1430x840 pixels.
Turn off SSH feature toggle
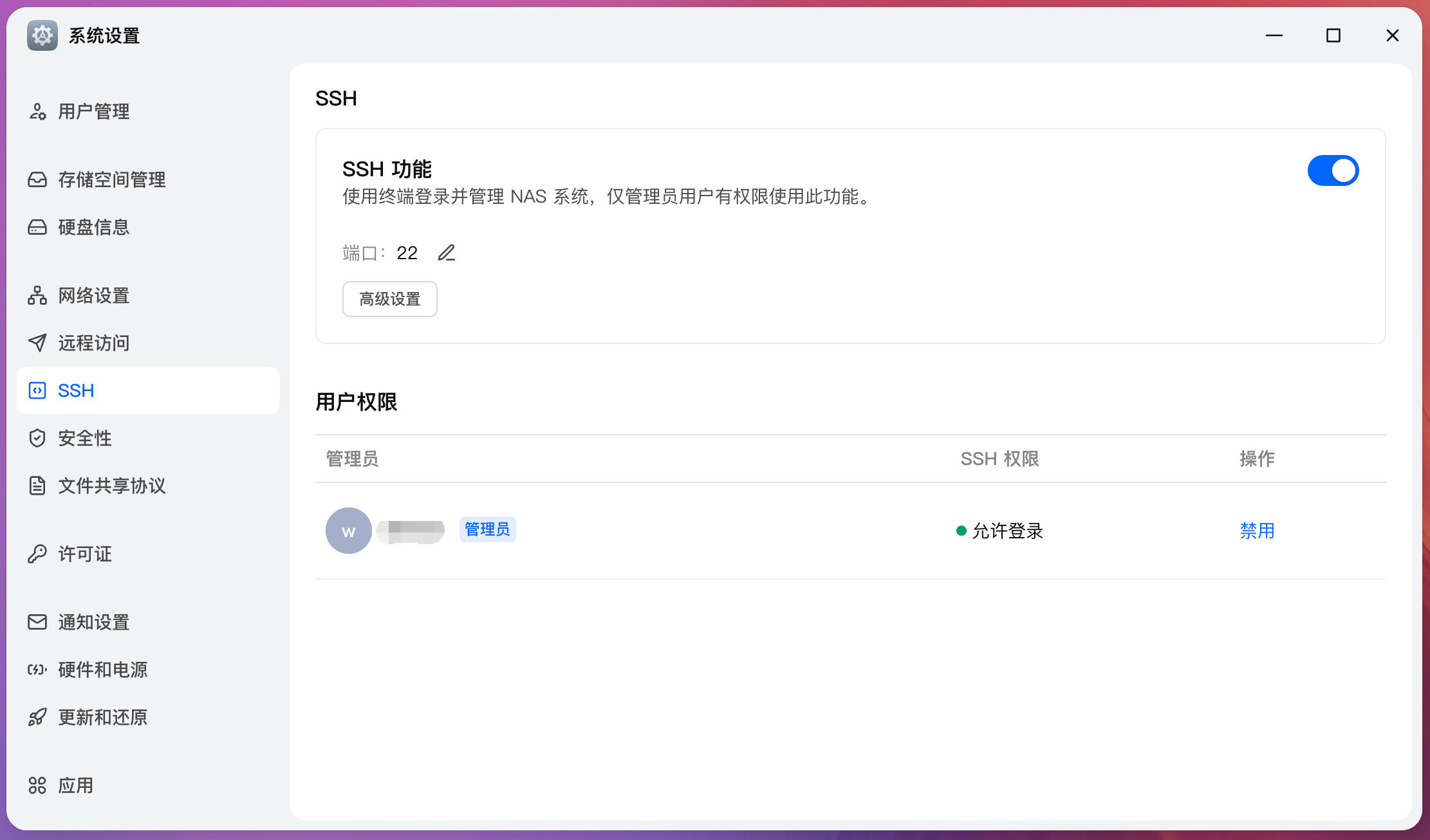[1333, 170]
